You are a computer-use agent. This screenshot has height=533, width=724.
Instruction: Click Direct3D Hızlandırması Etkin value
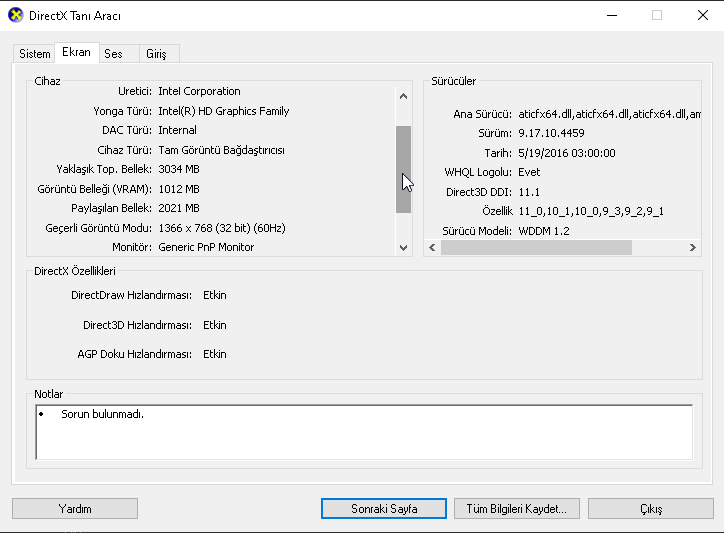coord(215,325)
